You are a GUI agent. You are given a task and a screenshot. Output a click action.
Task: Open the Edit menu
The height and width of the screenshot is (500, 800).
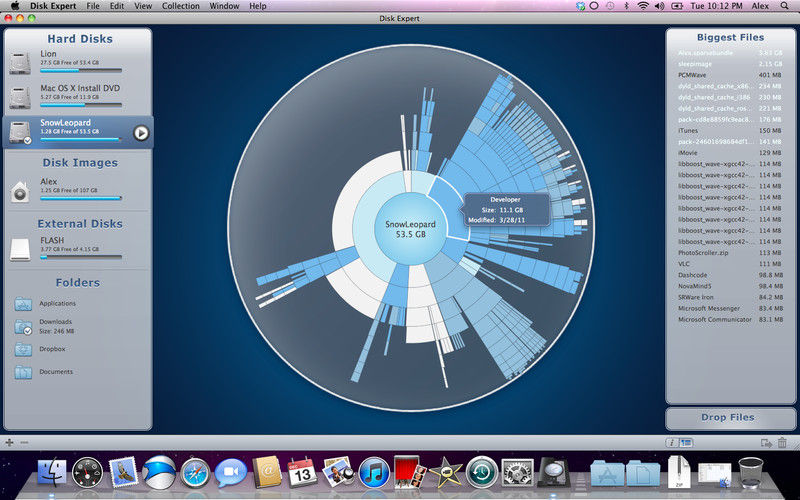tap(117, 6)
